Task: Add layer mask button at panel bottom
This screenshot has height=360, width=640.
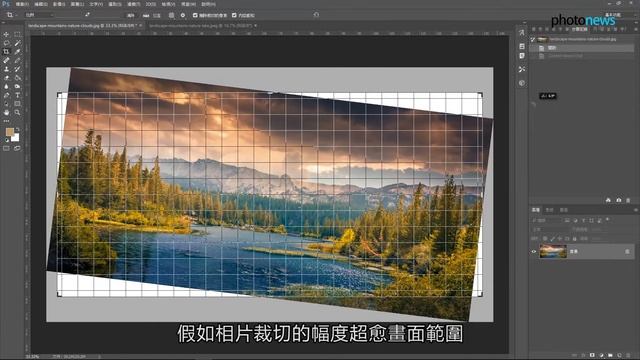Action: pyautogui.click(x=592, y=356)
